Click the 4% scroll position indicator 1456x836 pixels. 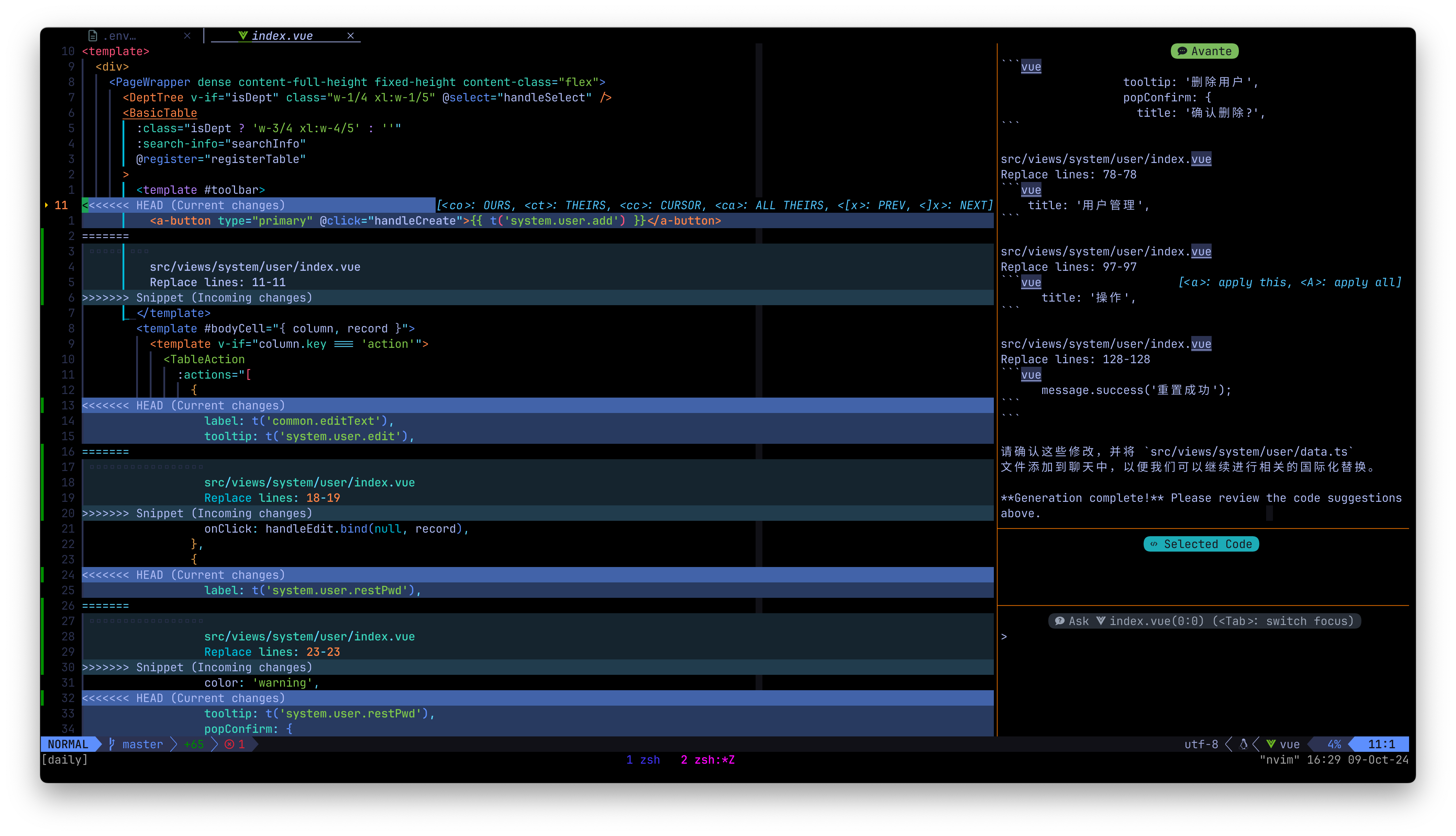[x=1334, y=744]
